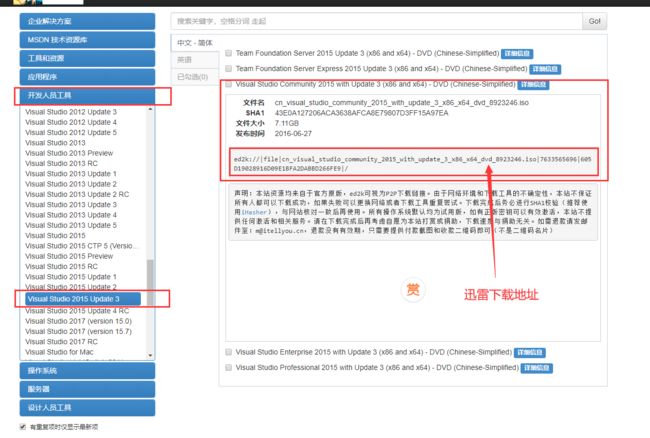
Task: Select Visual Studio 2013 RC
Action: 61,163
